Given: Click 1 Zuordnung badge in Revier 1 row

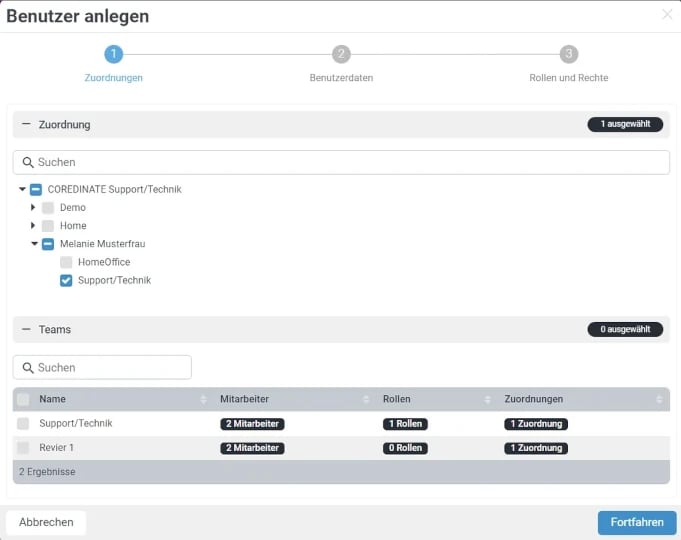Looking at the screenshot, I should 536,448.
